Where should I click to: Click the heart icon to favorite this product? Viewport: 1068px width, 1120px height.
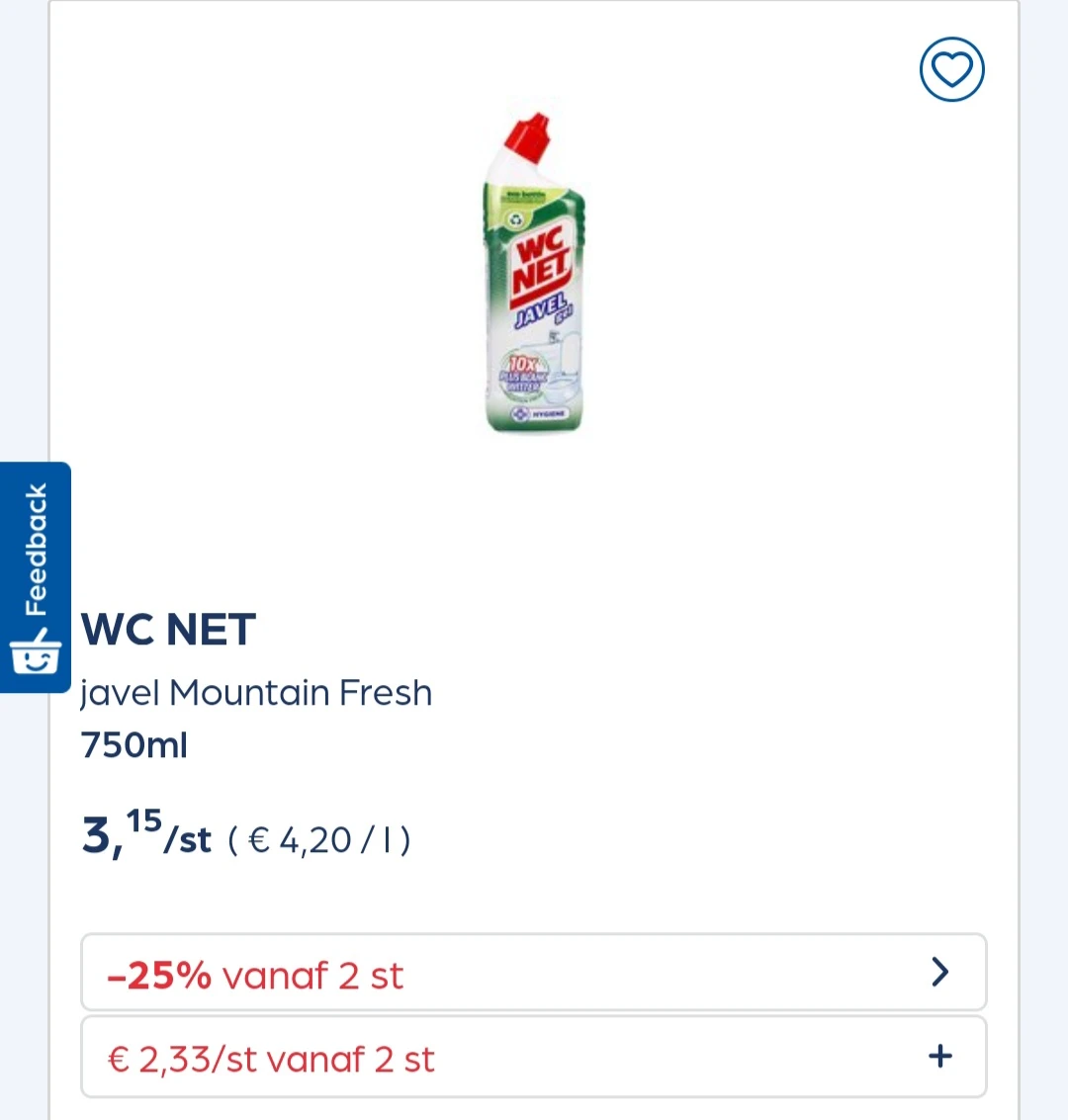(950, 69)
